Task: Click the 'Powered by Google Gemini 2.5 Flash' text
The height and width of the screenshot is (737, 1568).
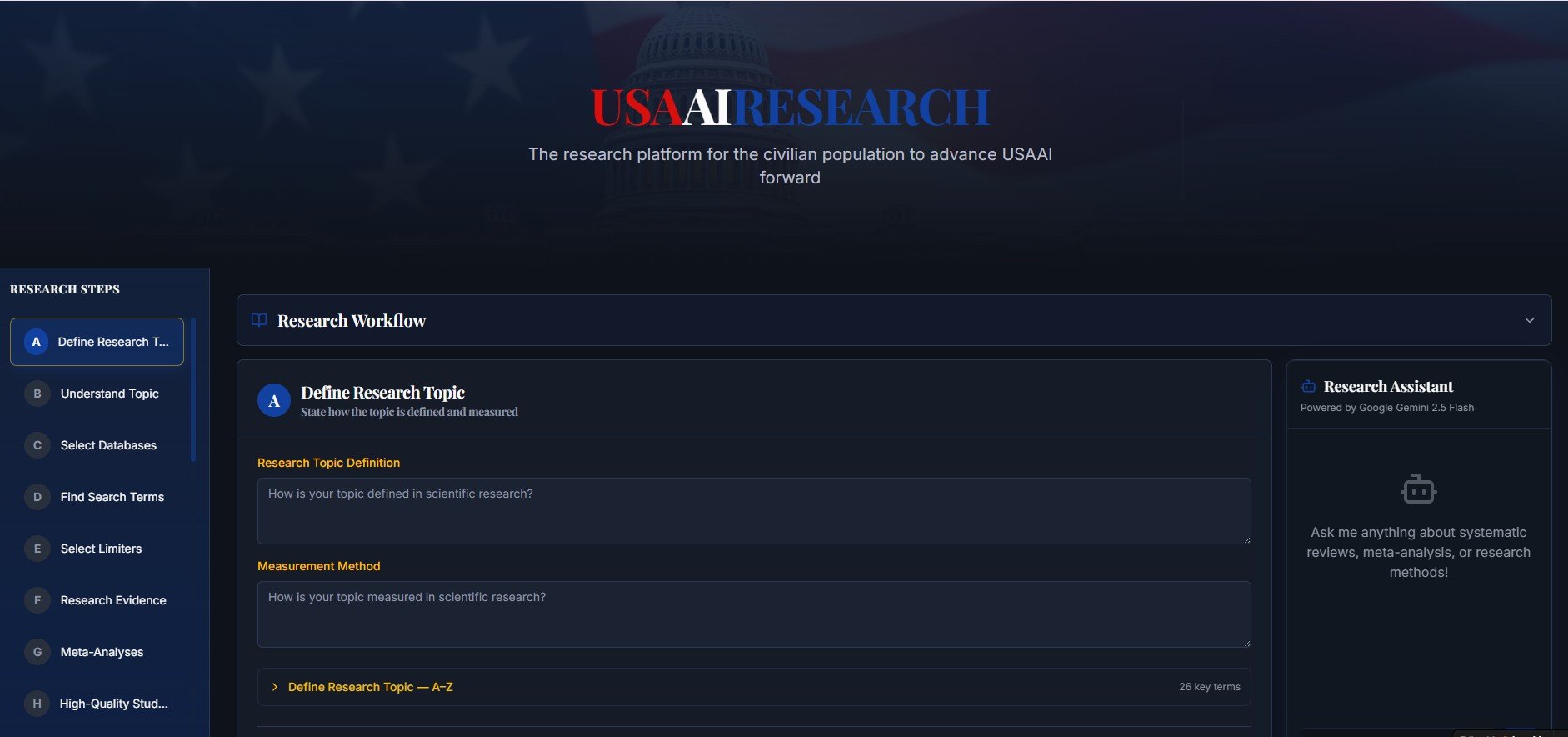Action: 1386,408
